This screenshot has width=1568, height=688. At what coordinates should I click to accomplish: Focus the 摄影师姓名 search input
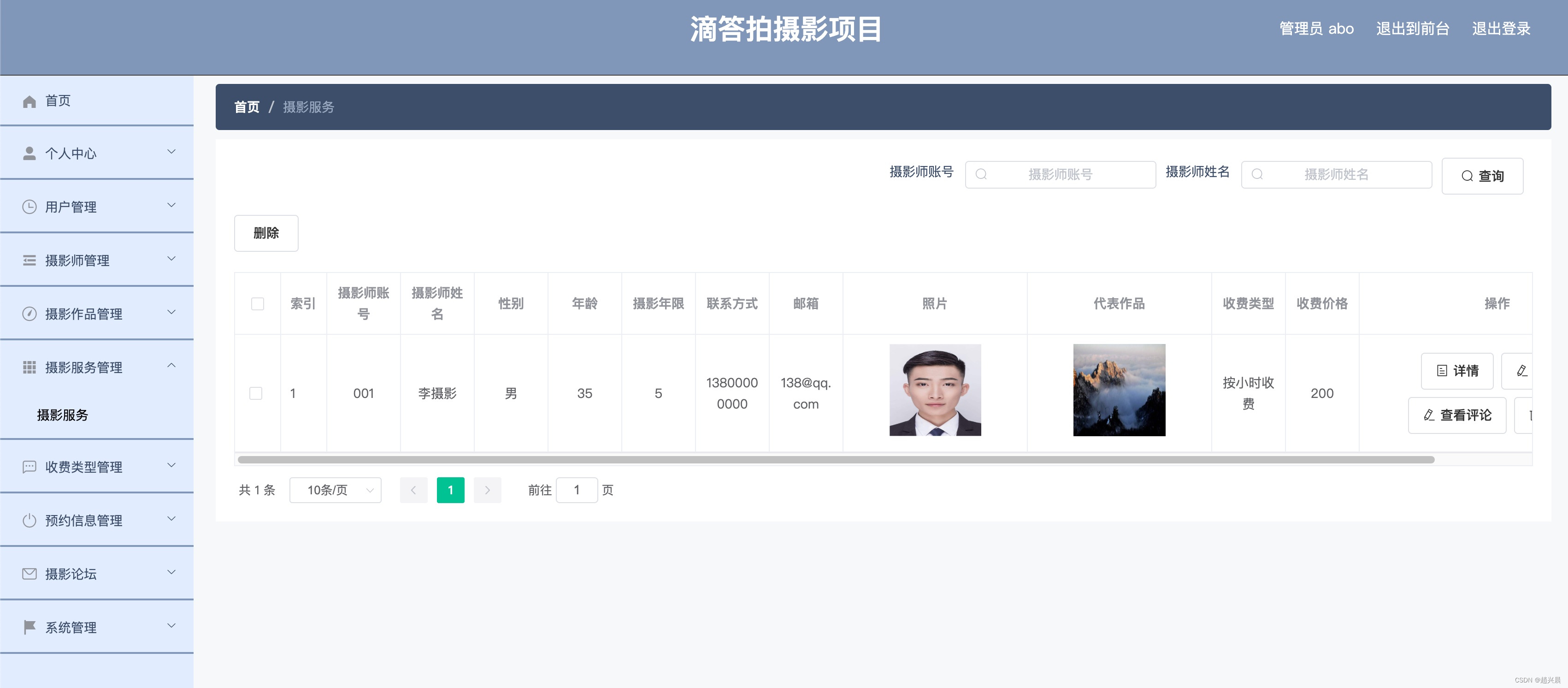(x=1336, y=175)
